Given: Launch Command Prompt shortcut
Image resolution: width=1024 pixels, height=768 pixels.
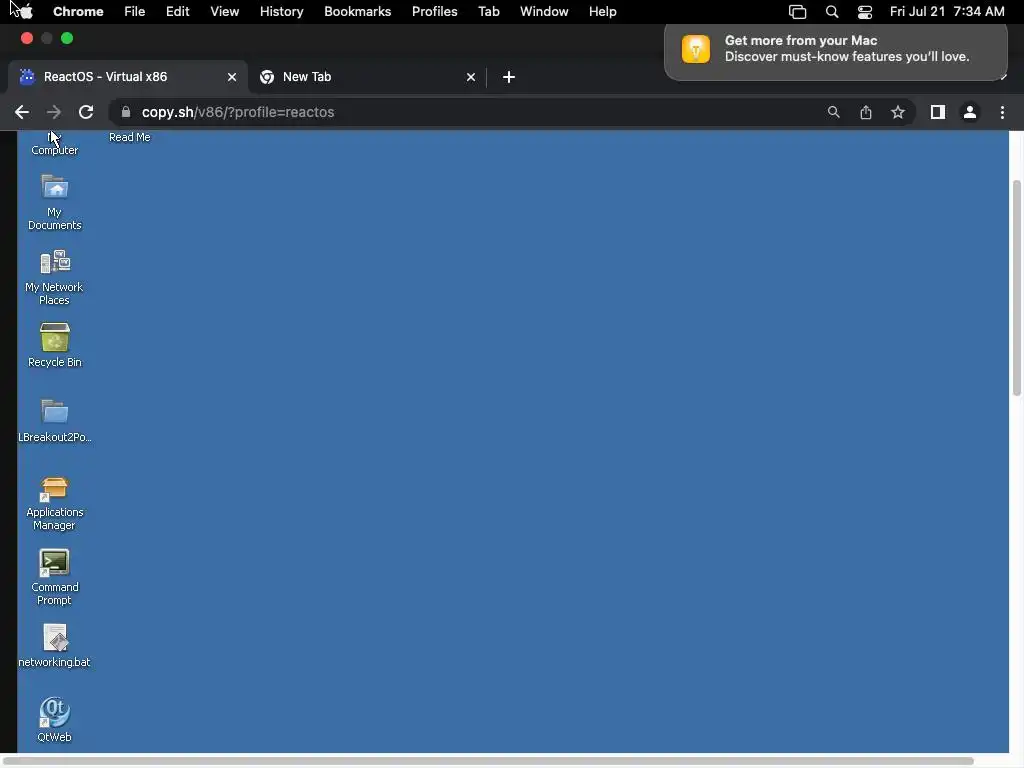Looking at the screenshot, I should click(x=54, y=563).
